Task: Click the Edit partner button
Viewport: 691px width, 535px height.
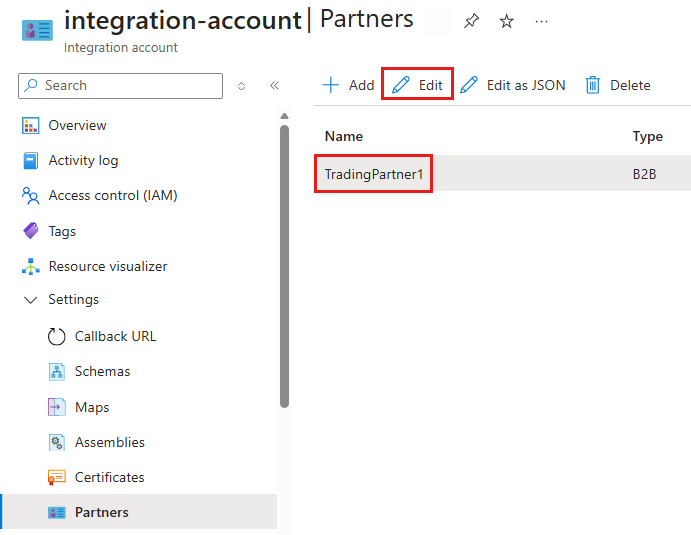Action: tap(418, 86)
